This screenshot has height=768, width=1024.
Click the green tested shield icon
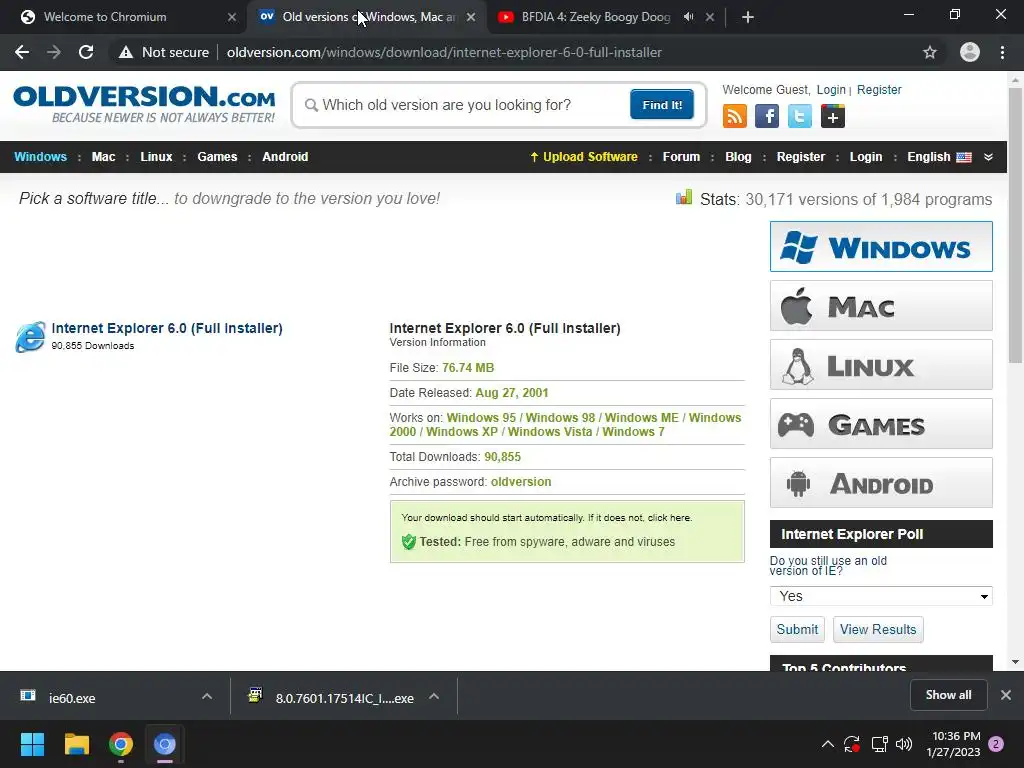click(409, 541)
